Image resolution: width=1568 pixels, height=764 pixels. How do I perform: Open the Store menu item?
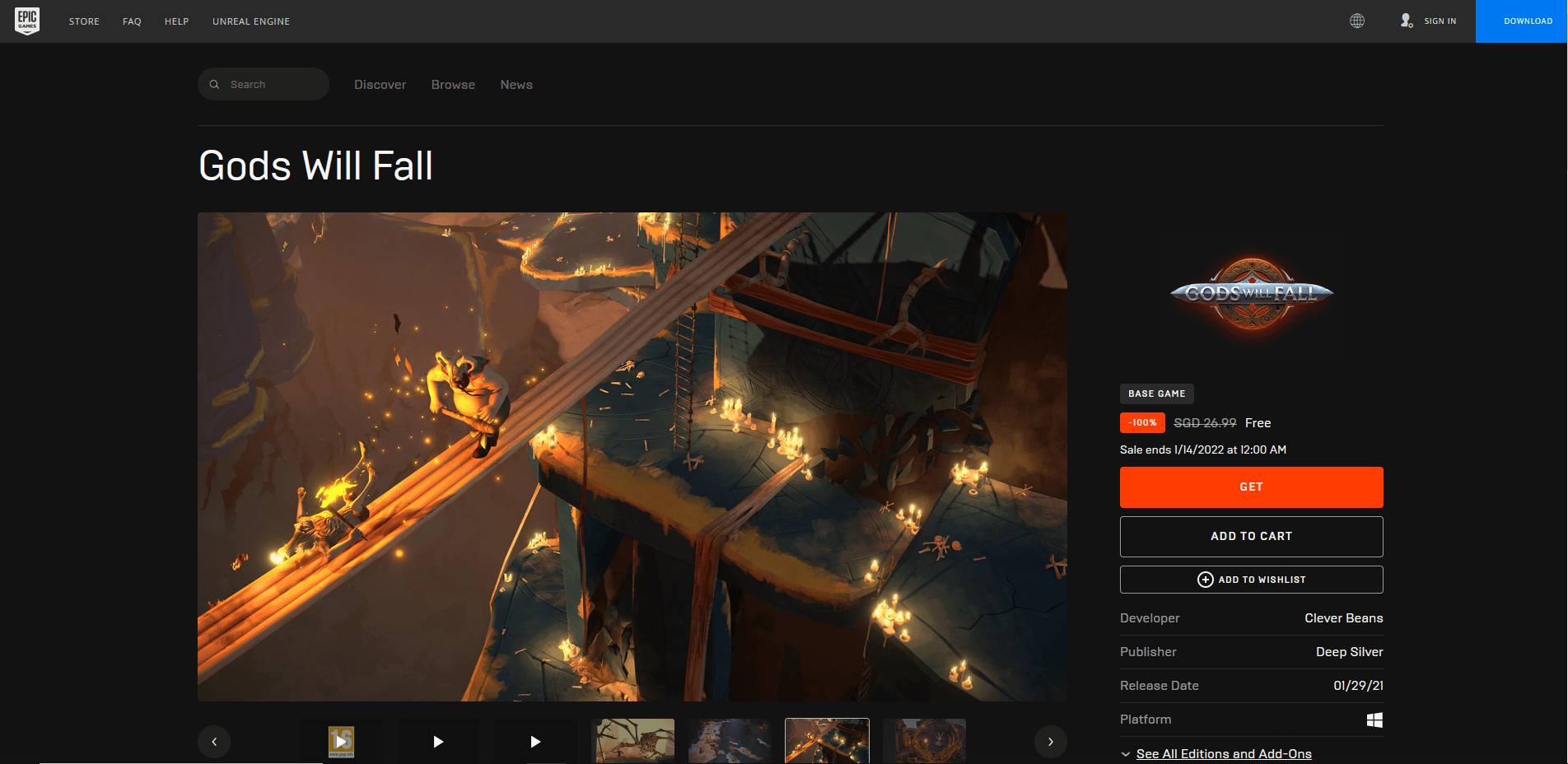[84, 21]
